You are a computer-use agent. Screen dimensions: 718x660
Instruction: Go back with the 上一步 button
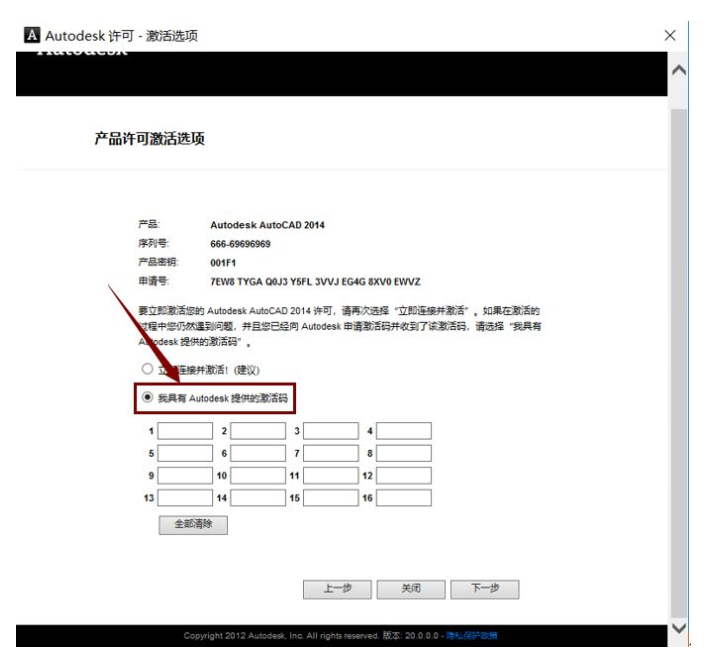point(337,589)
